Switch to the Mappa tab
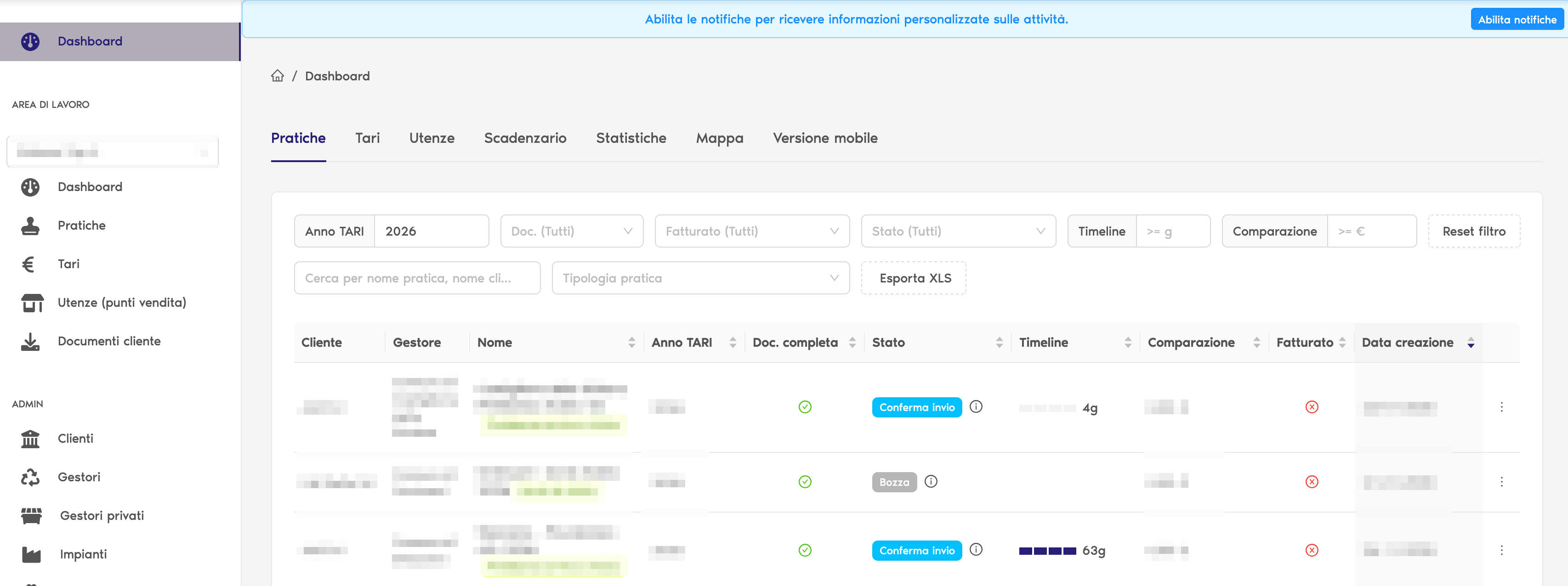The height and width of the screenshot is (586, 1568). (720, 138)
